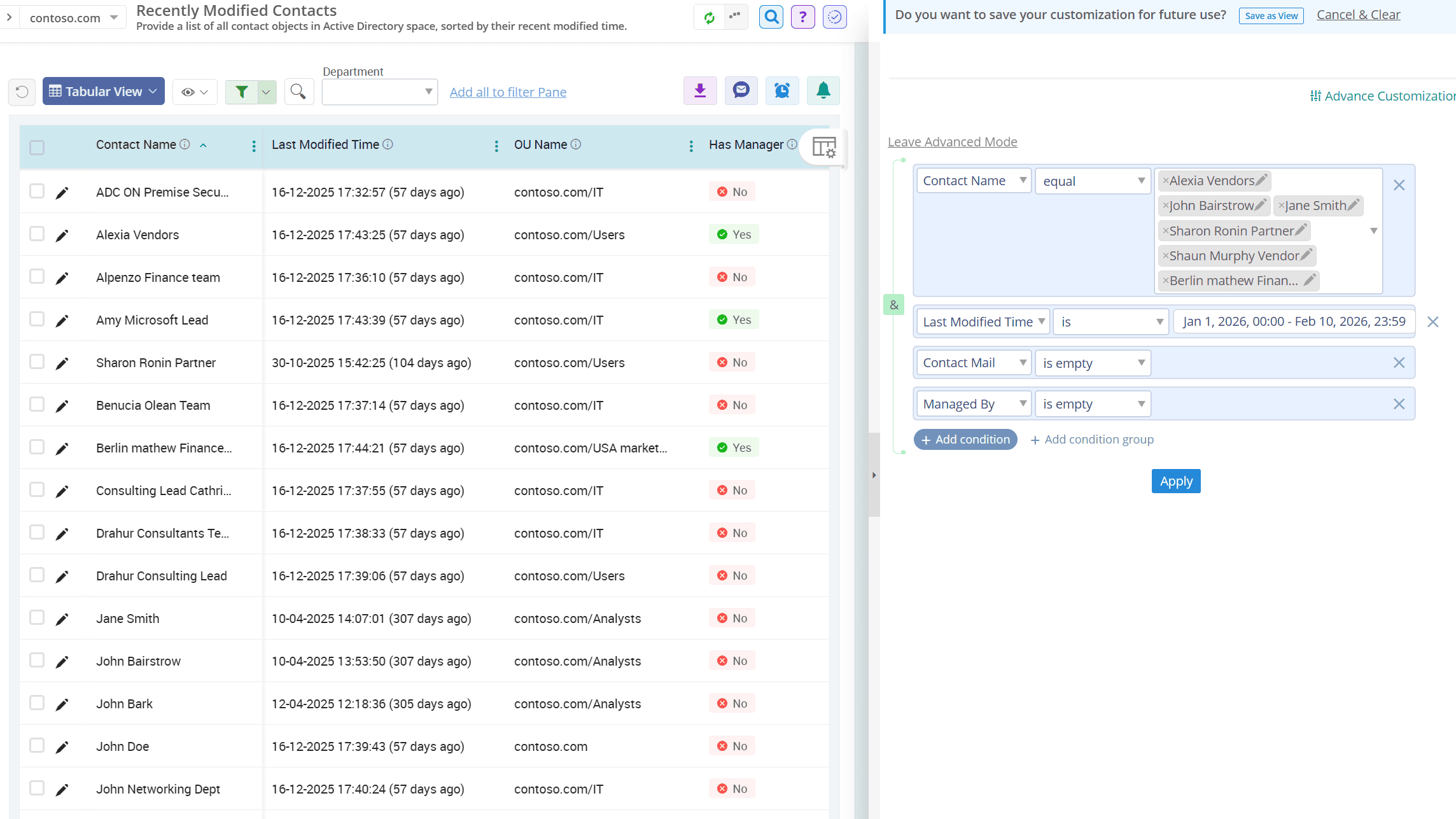Expand the Tabular View dropdown
The width and height of the screenshot is (1456, 819).
tap(103, 92)
